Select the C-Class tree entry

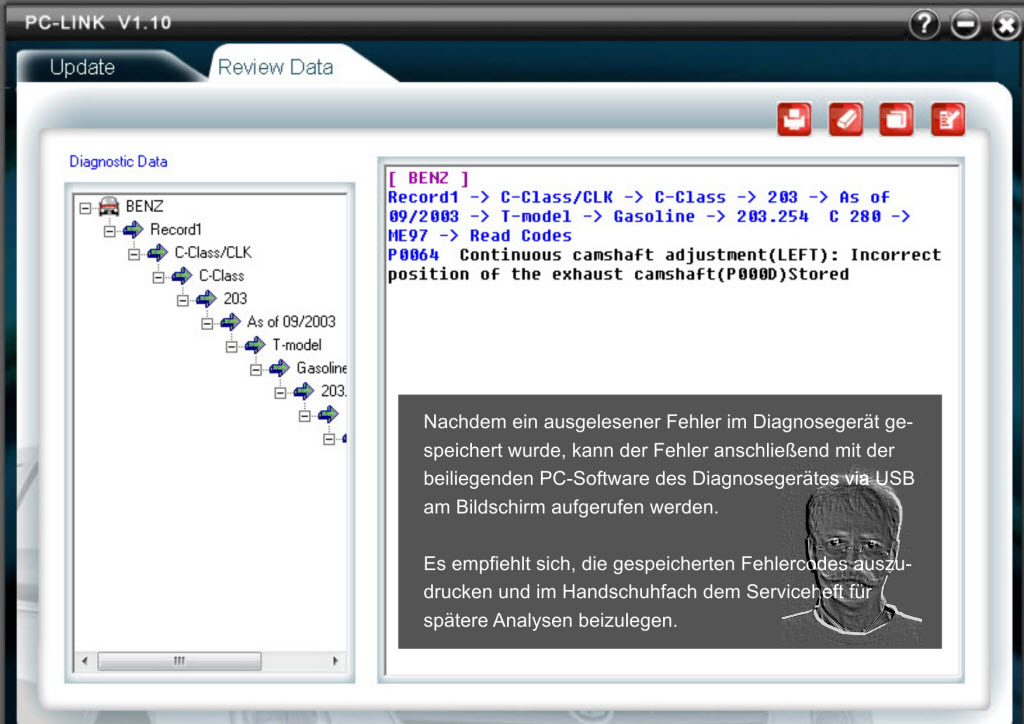[221, 275]
